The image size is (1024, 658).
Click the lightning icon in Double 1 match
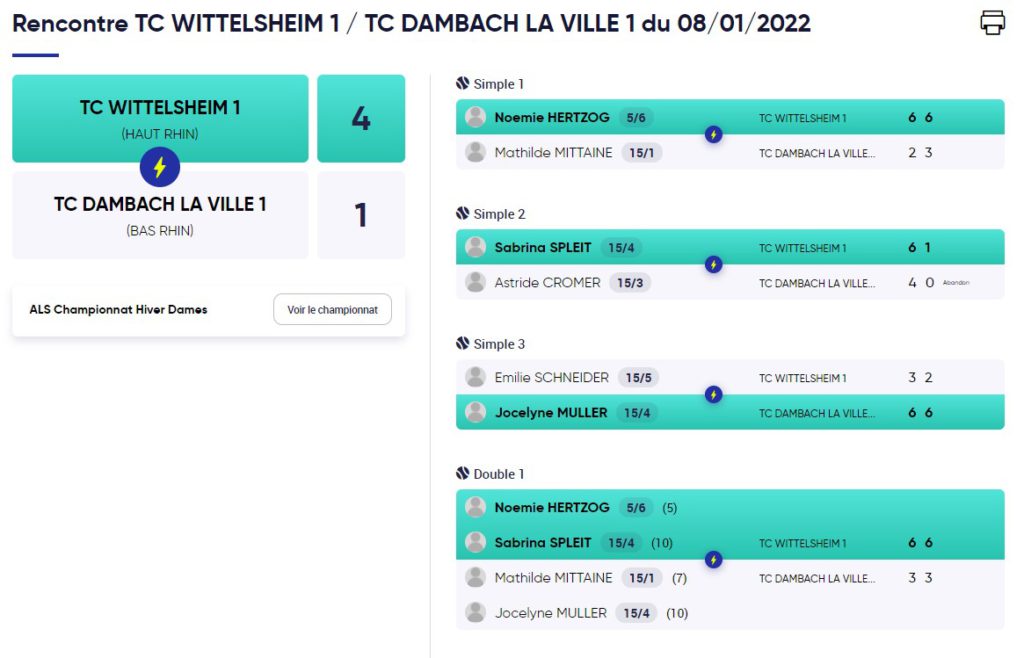(x=713, y=559)
